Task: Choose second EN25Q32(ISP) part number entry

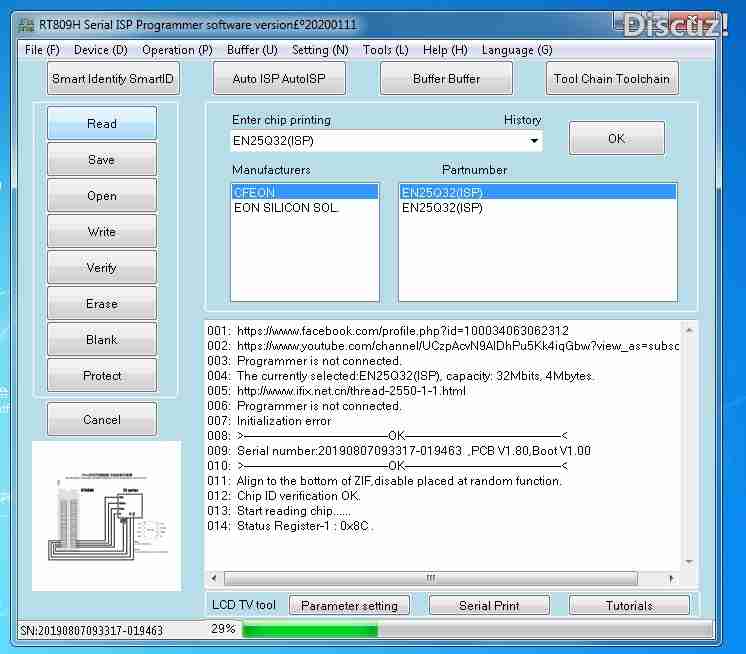Action: coord(442,208)
